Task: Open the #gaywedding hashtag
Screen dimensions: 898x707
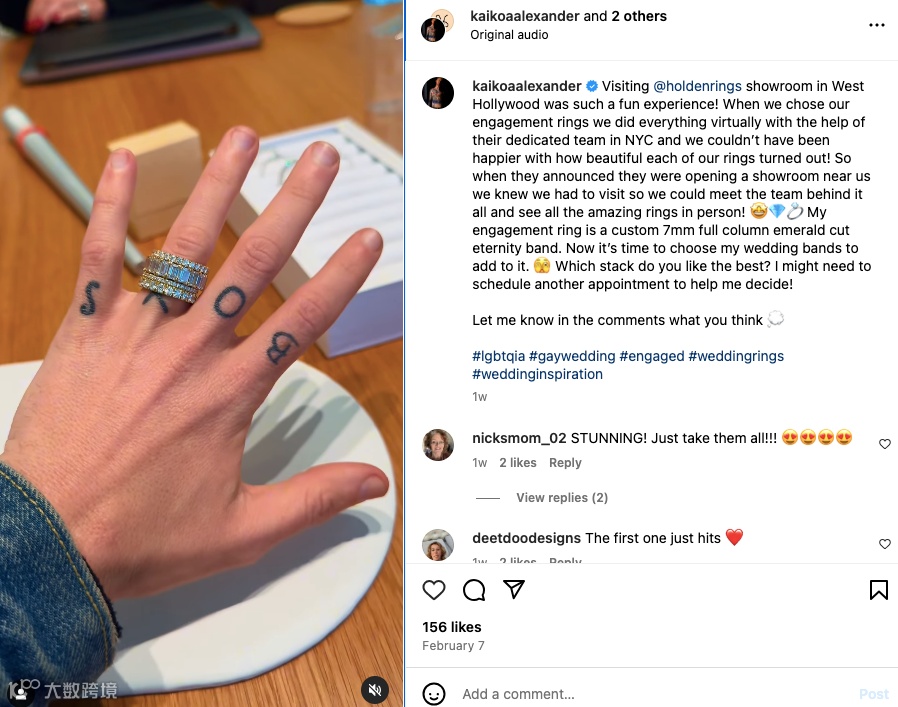Action: [x=572, y=356]
